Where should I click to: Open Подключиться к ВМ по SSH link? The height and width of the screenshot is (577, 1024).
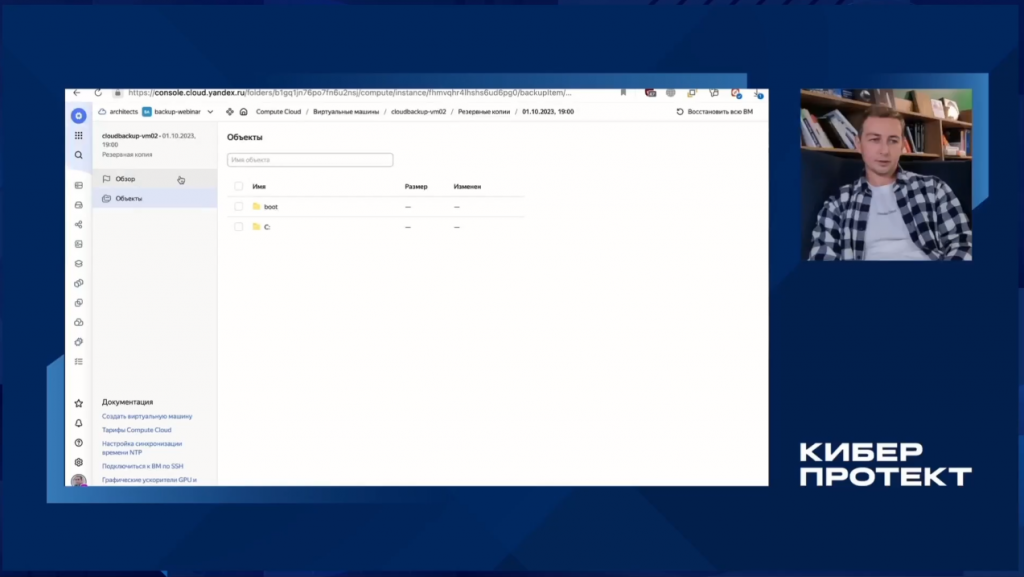pos(142,466)
